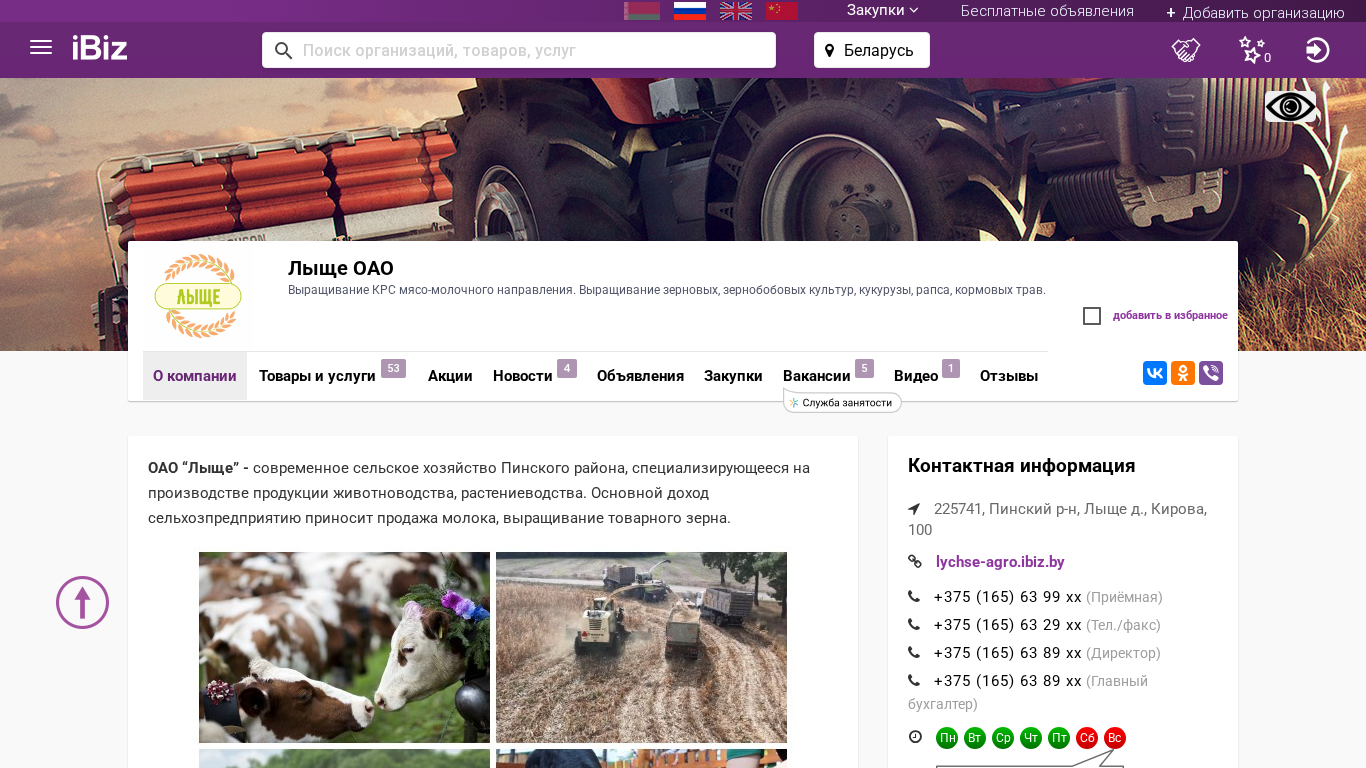The height and width of the screenshot is (768, 1366).
Task: Select the 'О компании' tab
Action: click(x=195, y=376)
